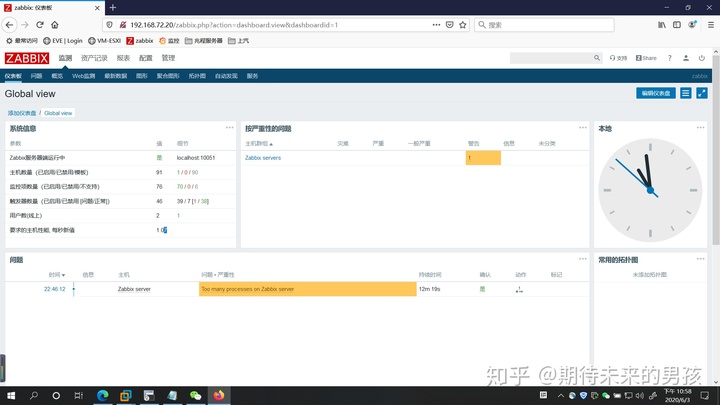
Task: Sort problems by time column header
Action: 56,275
